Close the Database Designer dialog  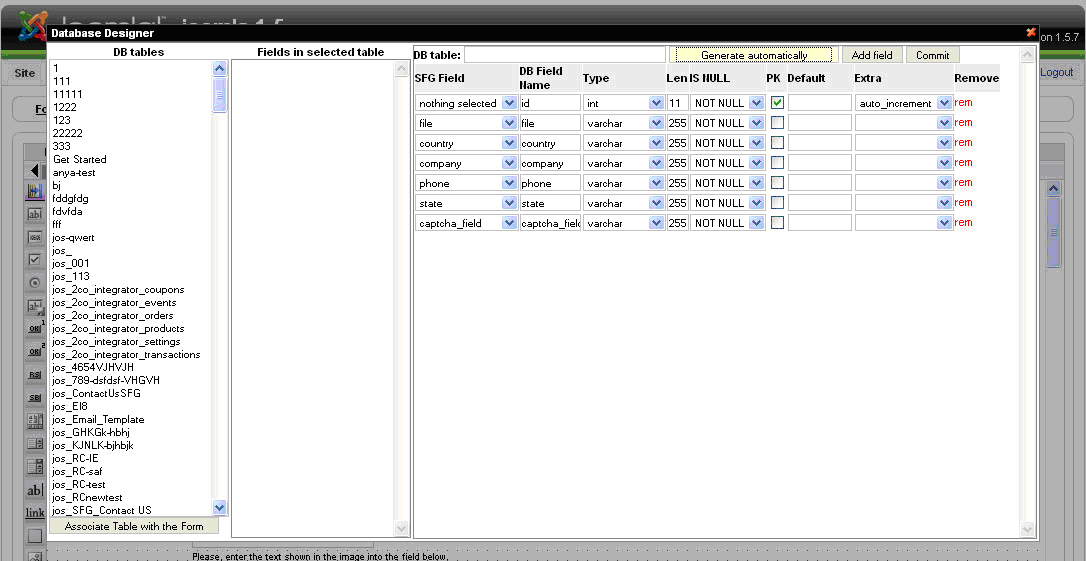[1031, 32]
